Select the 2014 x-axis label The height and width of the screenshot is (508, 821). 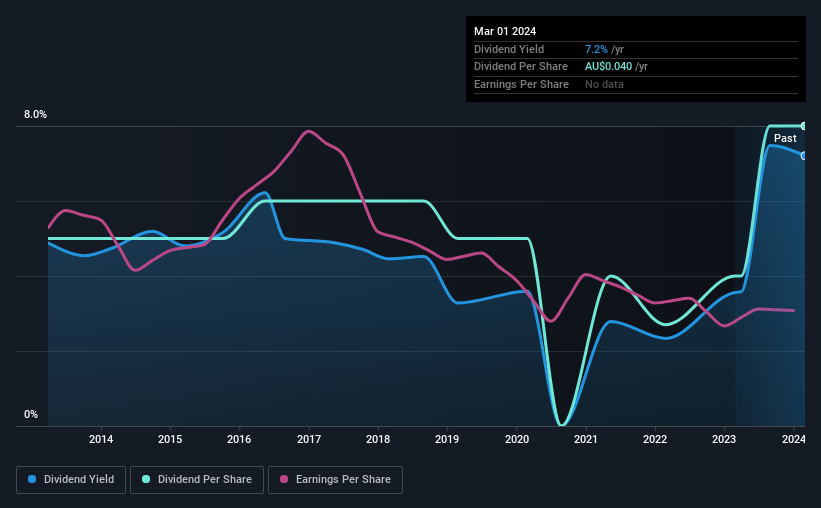pyautogui.click(x=101, y=439)
